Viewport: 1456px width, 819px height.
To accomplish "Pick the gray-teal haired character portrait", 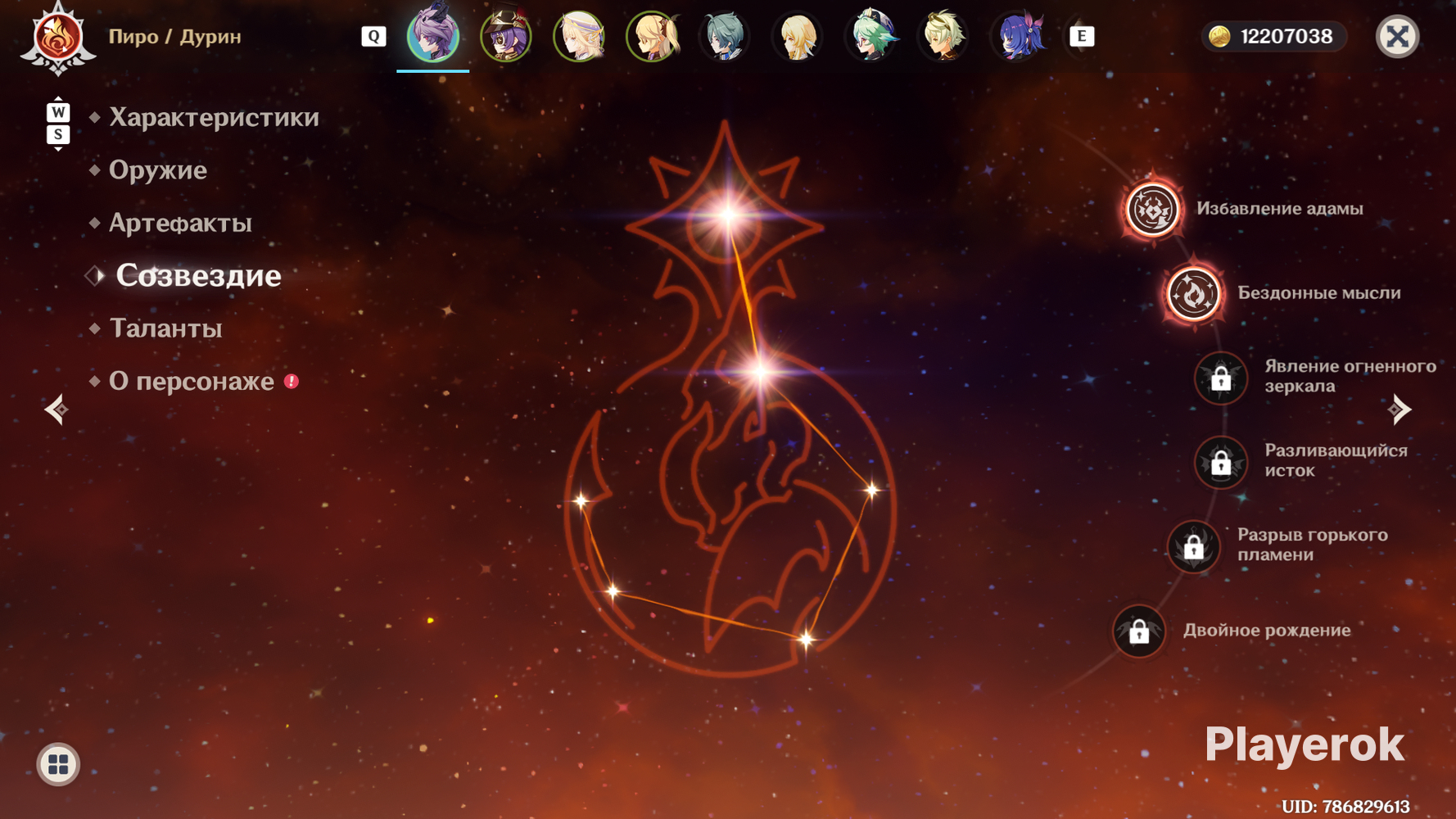I will [725, 36].
